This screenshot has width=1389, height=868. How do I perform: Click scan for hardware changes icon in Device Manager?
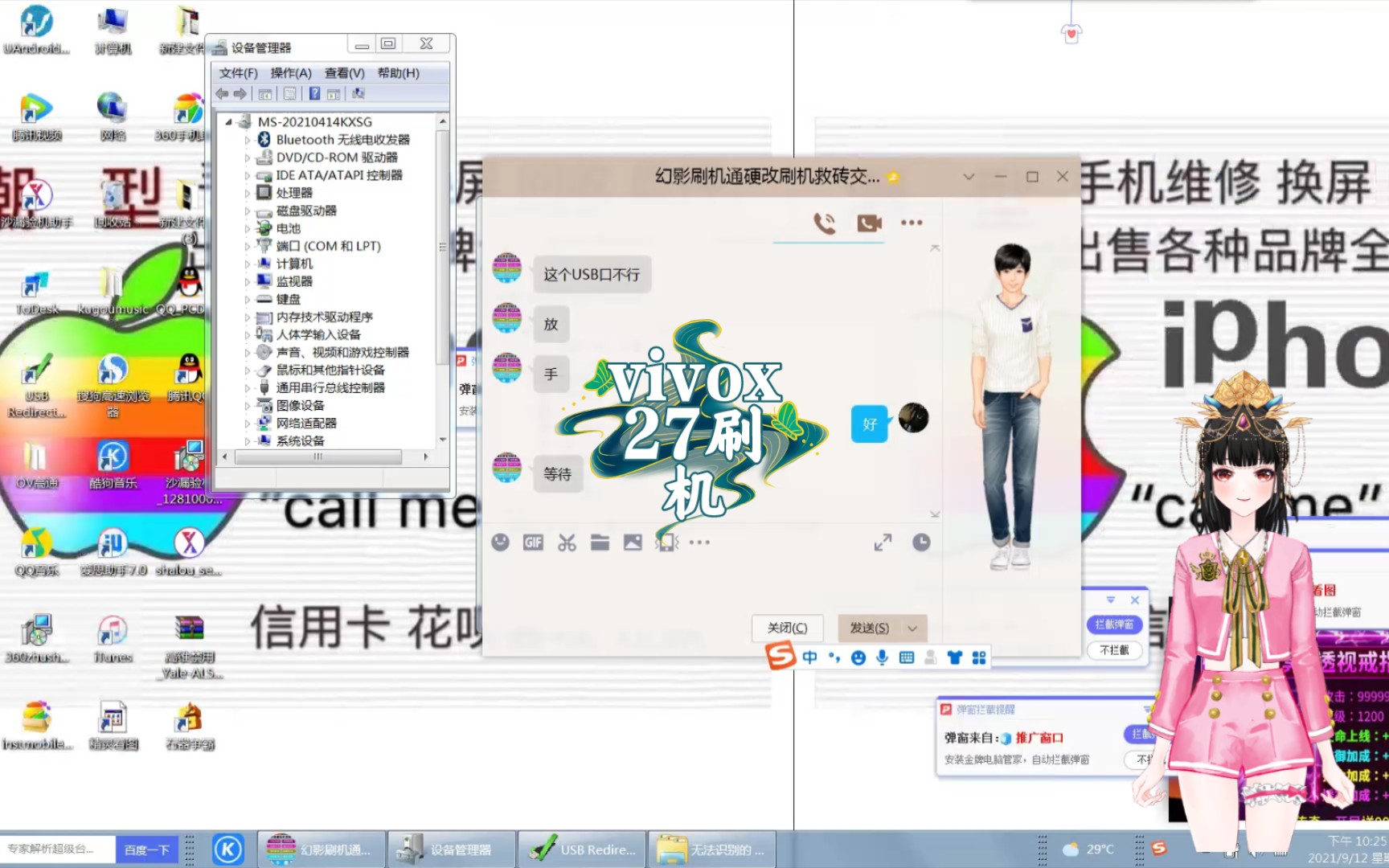click(x=359, y=94)
